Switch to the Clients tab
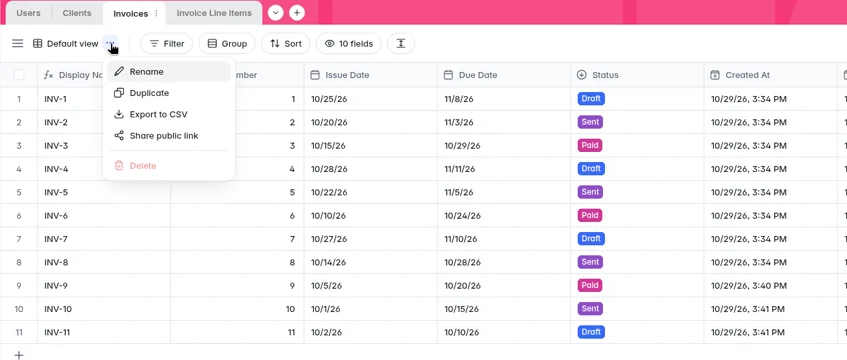Viewport: 847px width, 360px height. (77, 13)
